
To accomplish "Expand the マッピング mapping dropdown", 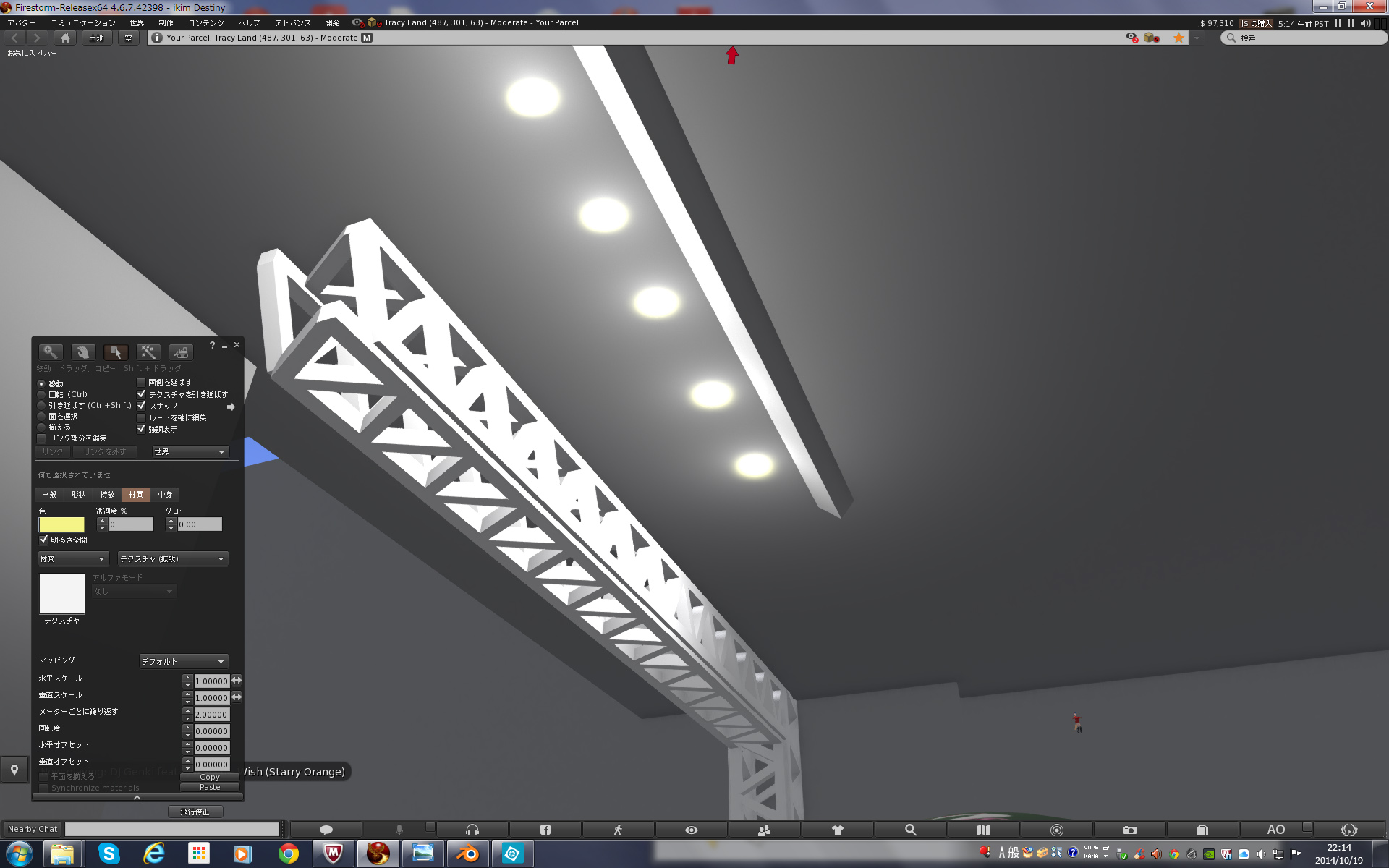I will point(182,661).
